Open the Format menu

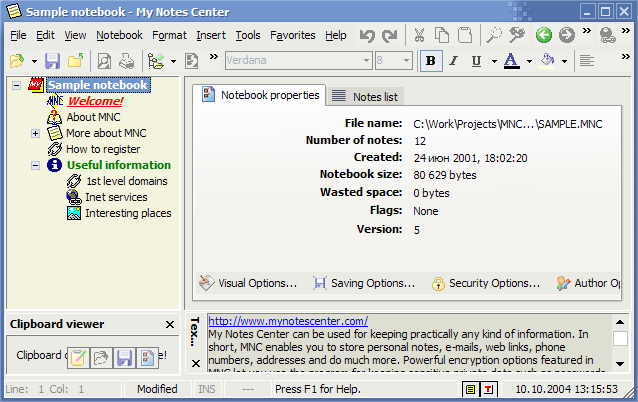tap(169, 35)
